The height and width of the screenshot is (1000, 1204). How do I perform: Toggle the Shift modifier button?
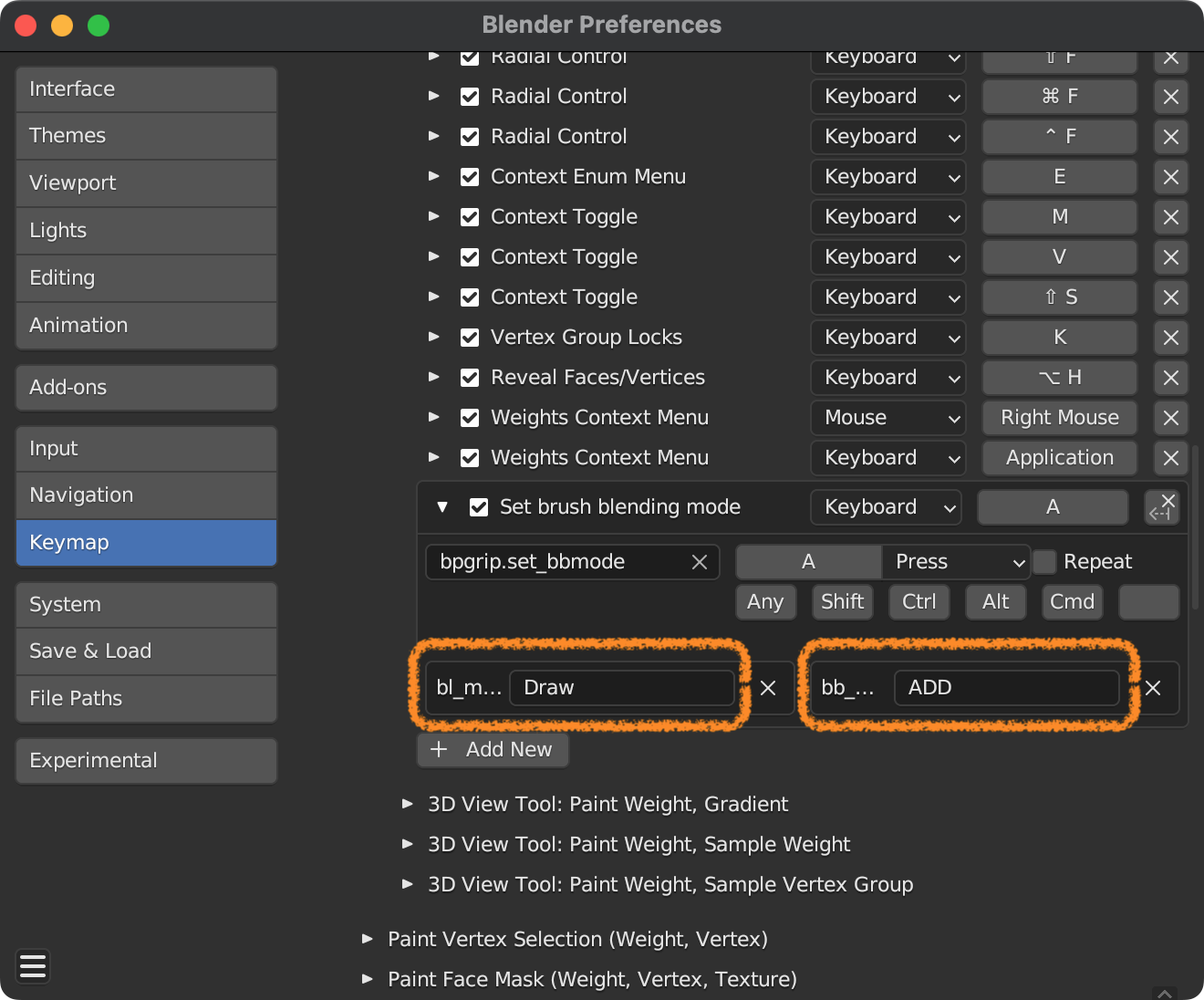click(x=842, y=602)
